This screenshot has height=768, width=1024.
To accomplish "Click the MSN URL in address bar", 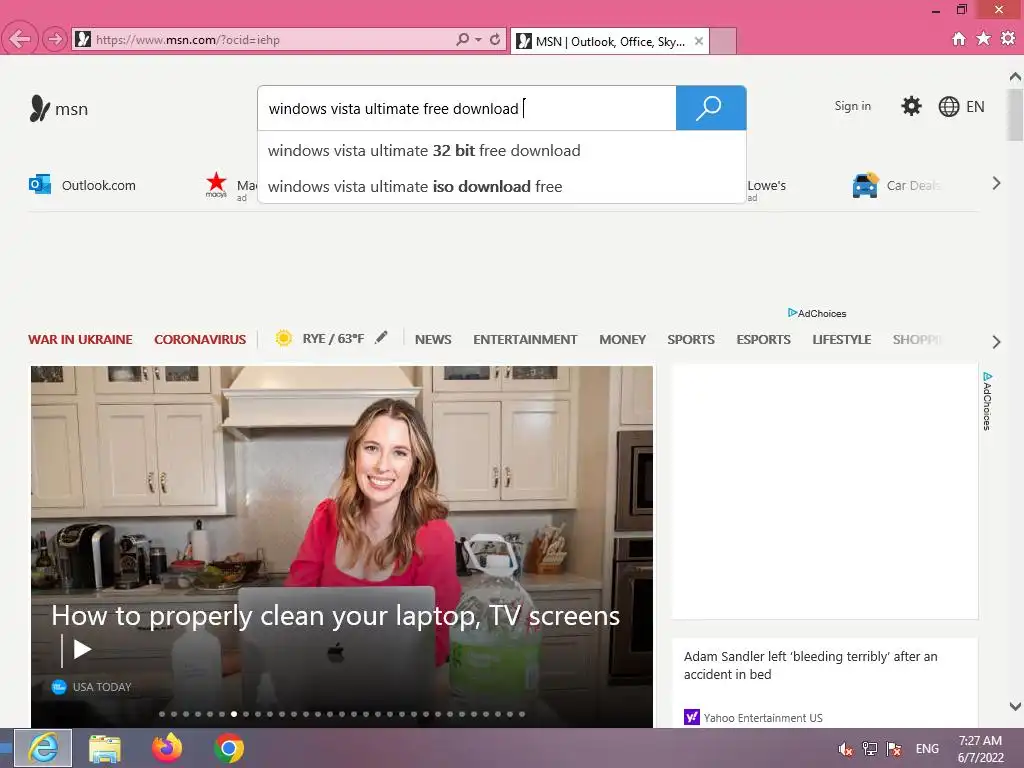I will tap(188, 40).
